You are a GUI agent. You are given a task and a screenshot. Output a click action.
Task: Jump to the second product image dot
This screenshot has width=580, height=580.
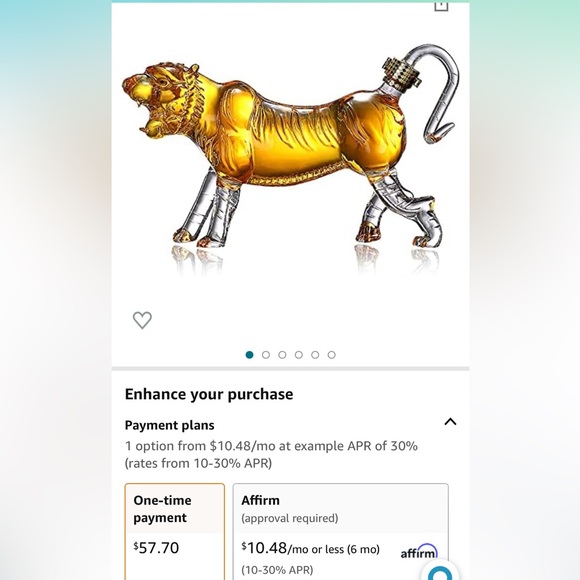click(x=266, y=355)
